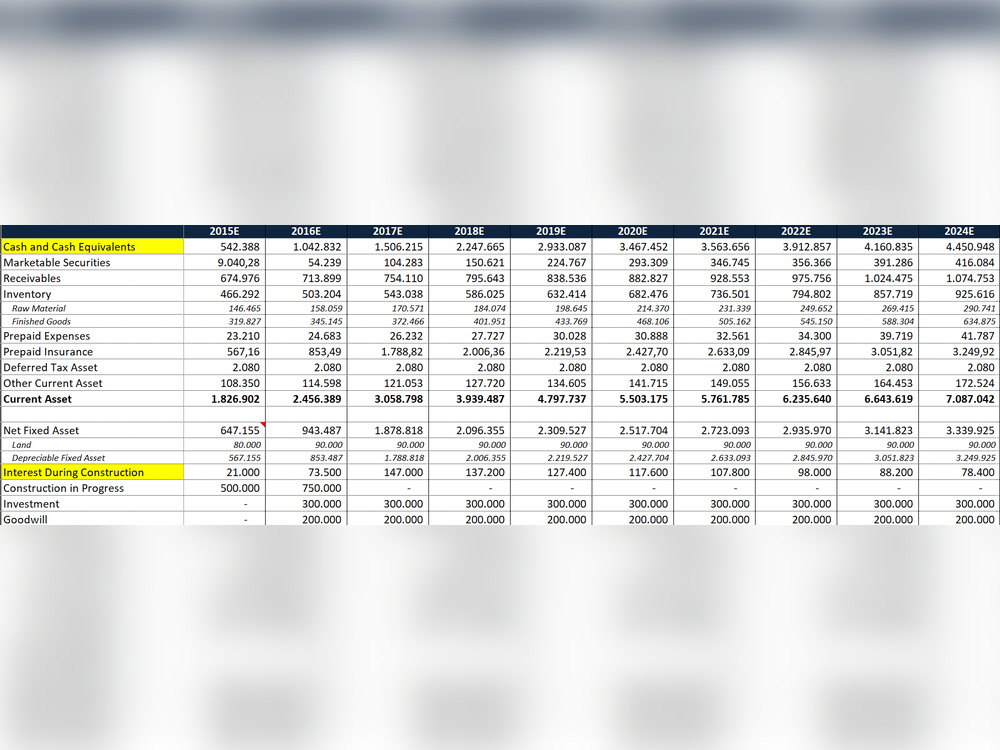Click Receivables value 674.976
Screen dimensions: 1000x750
pyautogui.click(x=240, y=279)
